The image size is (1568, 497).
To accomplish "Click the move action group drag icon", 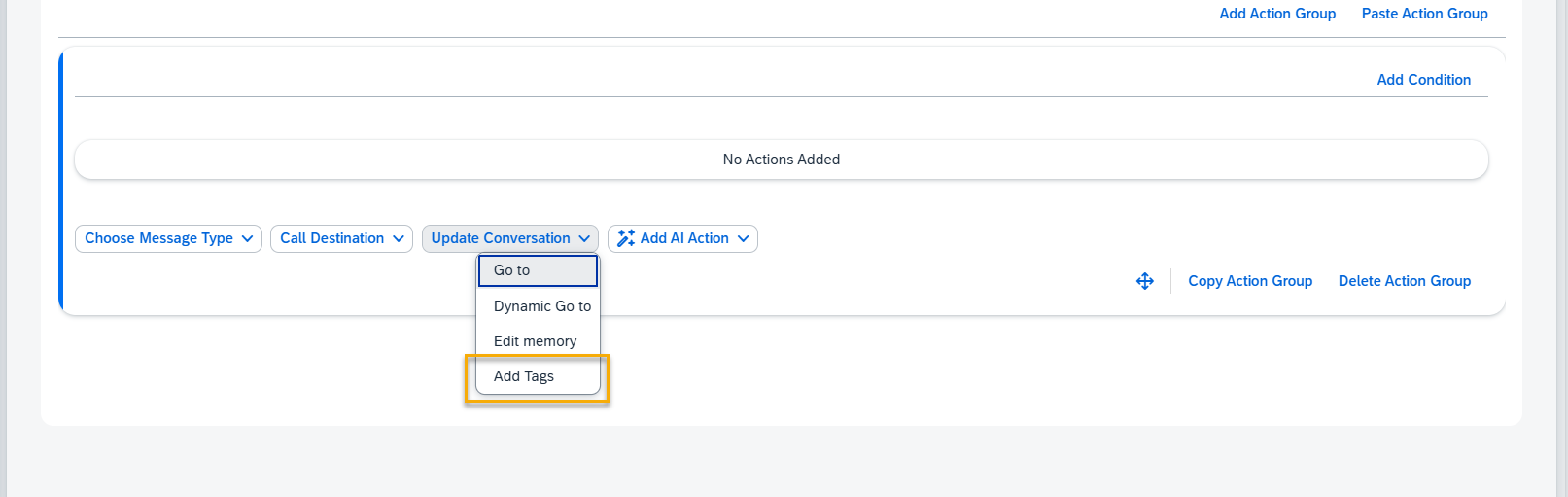I will (1145, 281).
